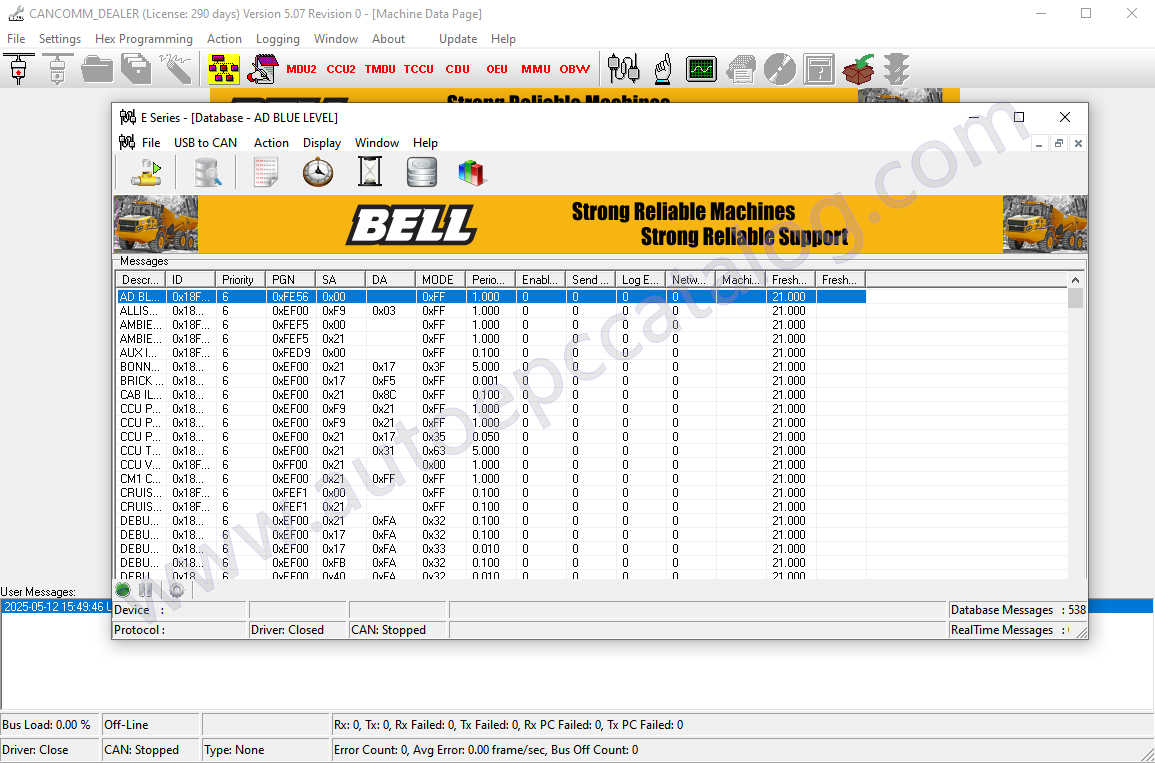The height and width of the screenshot is (763, 1155).
Task: Open the About menu
Action: tap(388, 39)
